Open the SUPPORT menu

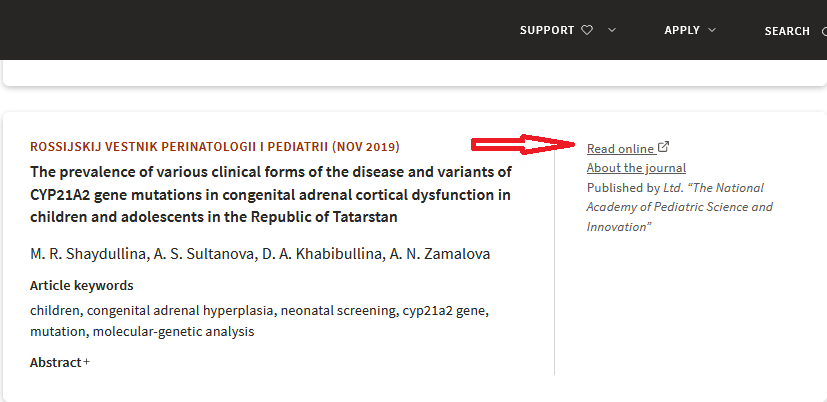pos(547,30)
